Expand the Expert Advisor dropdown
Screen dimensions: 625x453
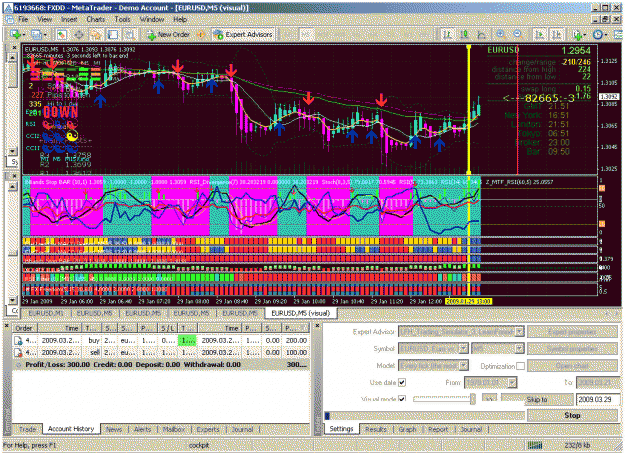519,332
